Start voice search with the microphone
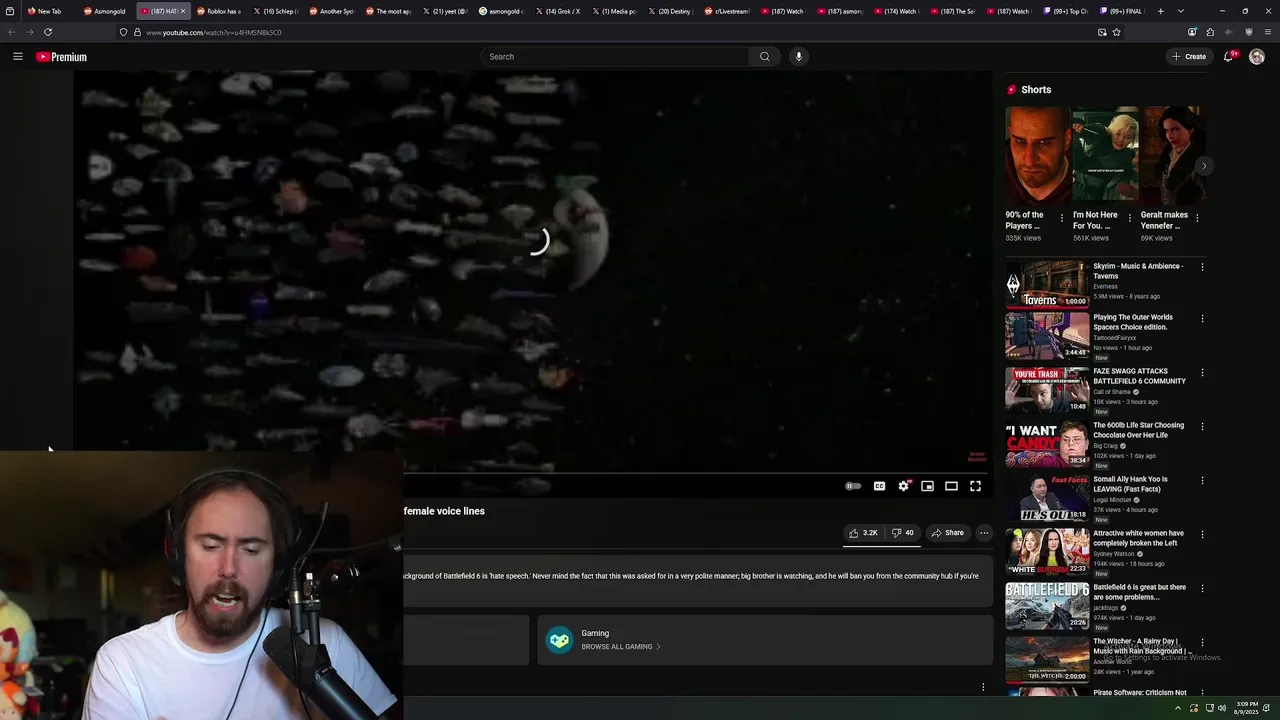 [x=798, y=57]
